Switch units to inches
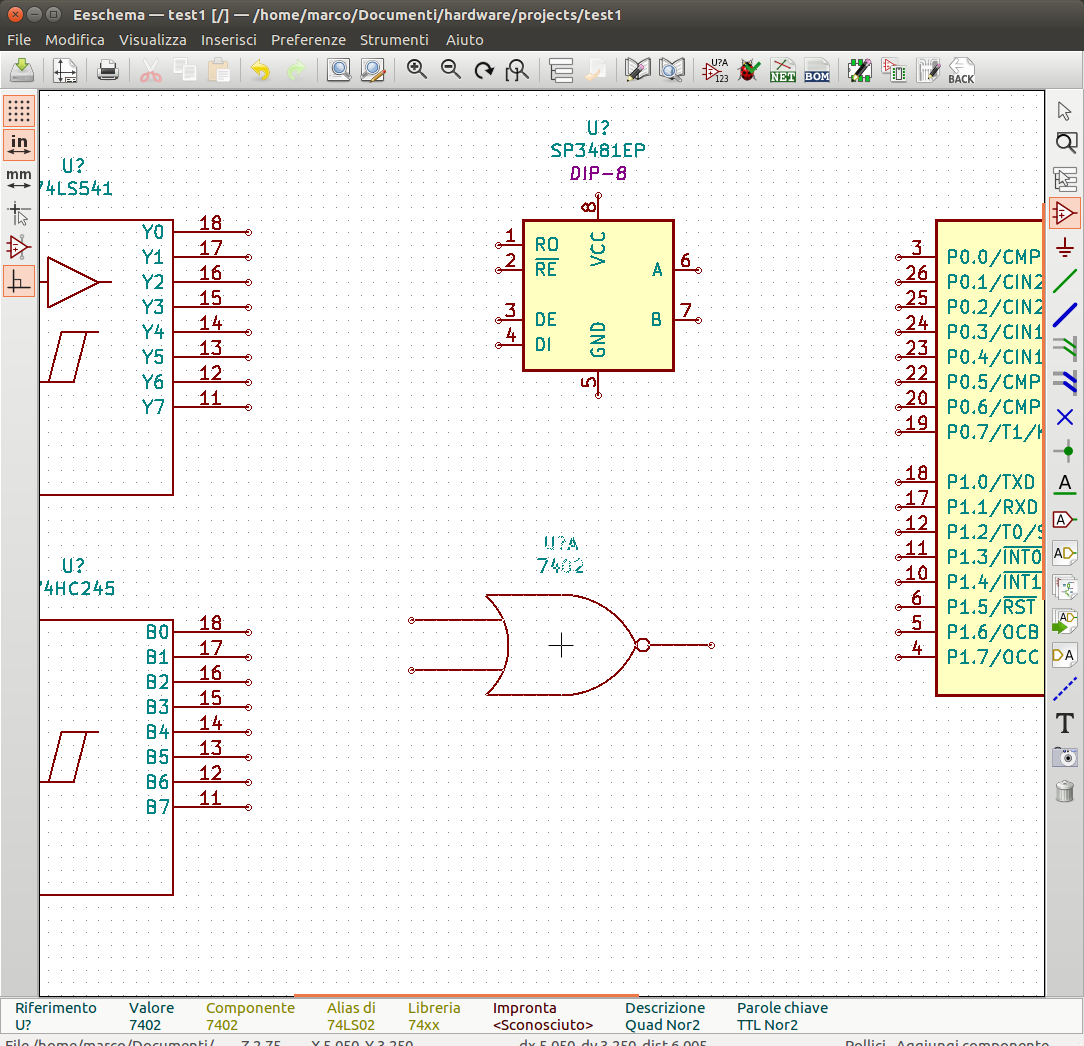Image resolution: width=1084 pixels, height=1046 pixels. (x=19, y=144)
